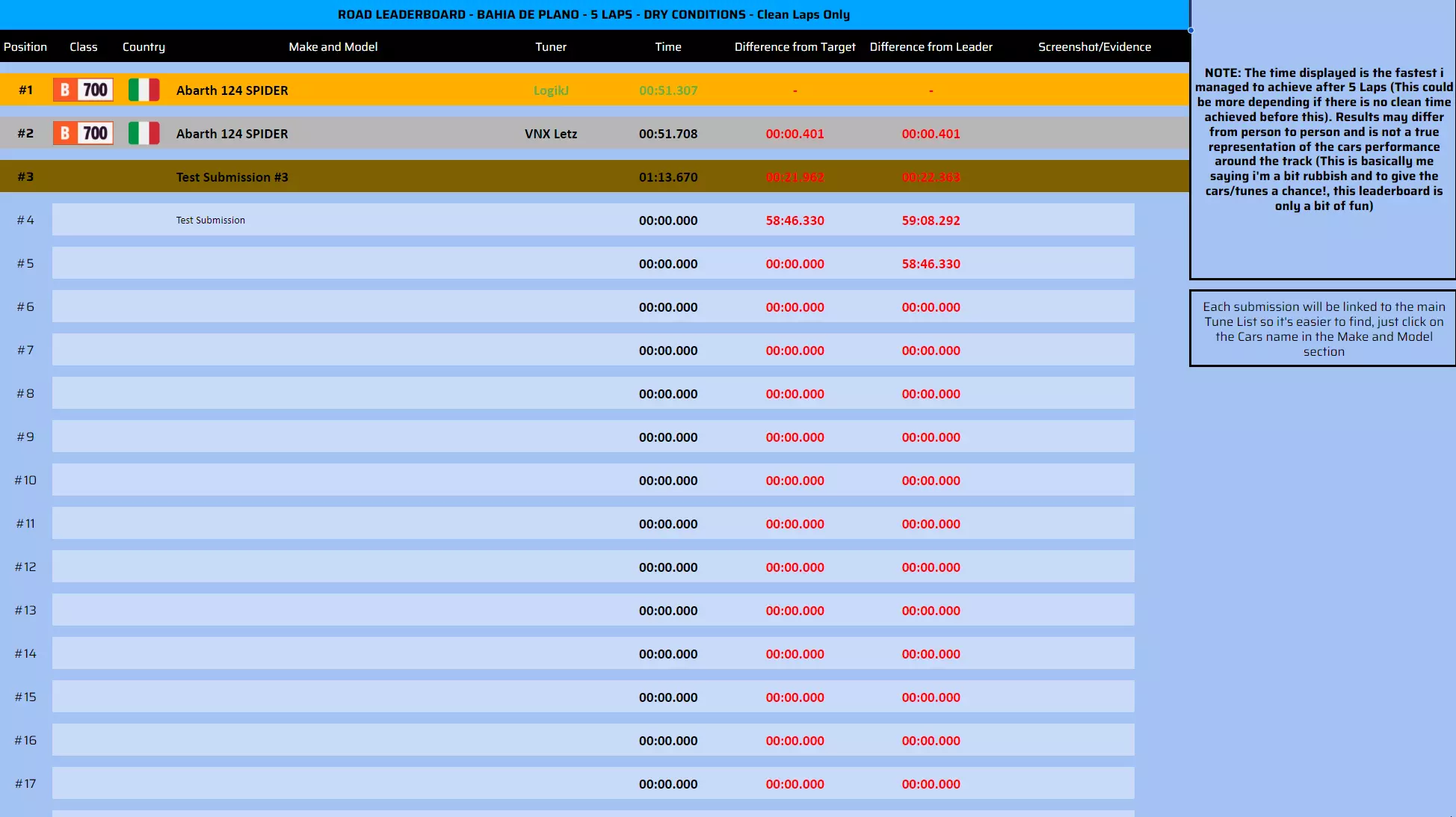Click the 59:08.292 leader difference value

931,221
